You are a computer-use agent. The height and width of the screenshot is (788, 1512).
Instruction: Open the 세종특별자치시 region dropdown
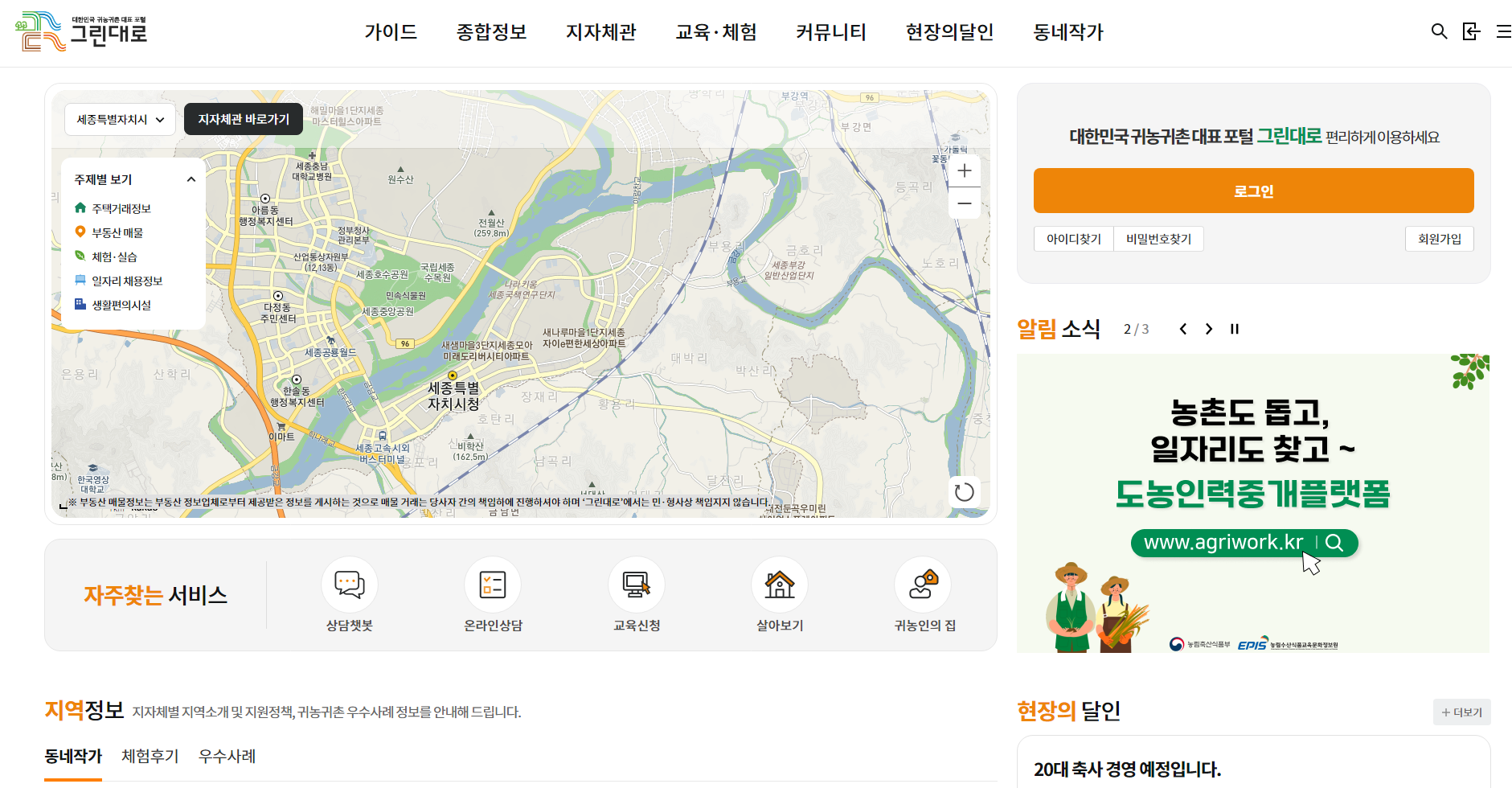[x=121, y=119]
